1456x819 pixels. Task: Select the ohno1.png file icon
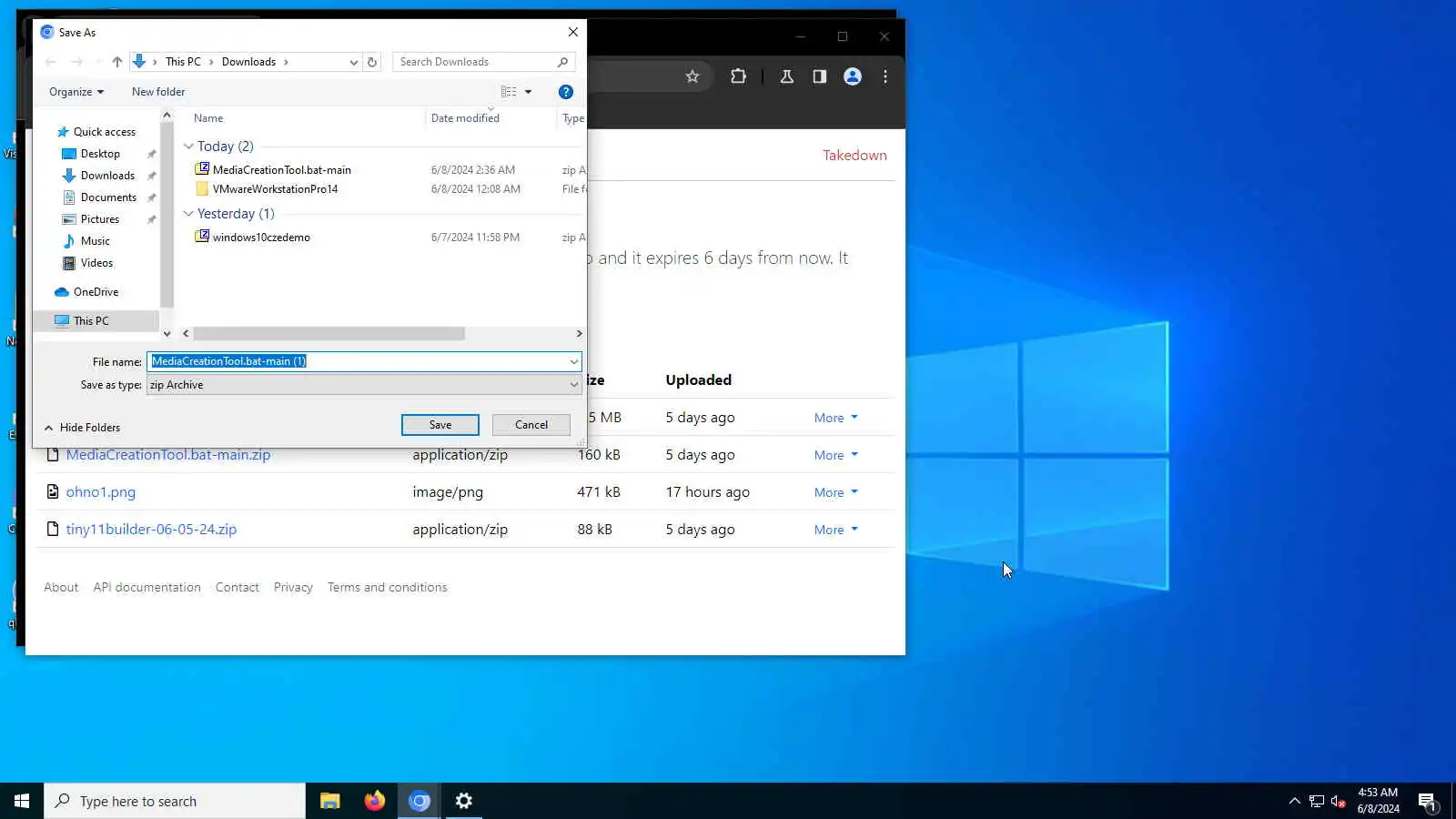coord(53,491)
